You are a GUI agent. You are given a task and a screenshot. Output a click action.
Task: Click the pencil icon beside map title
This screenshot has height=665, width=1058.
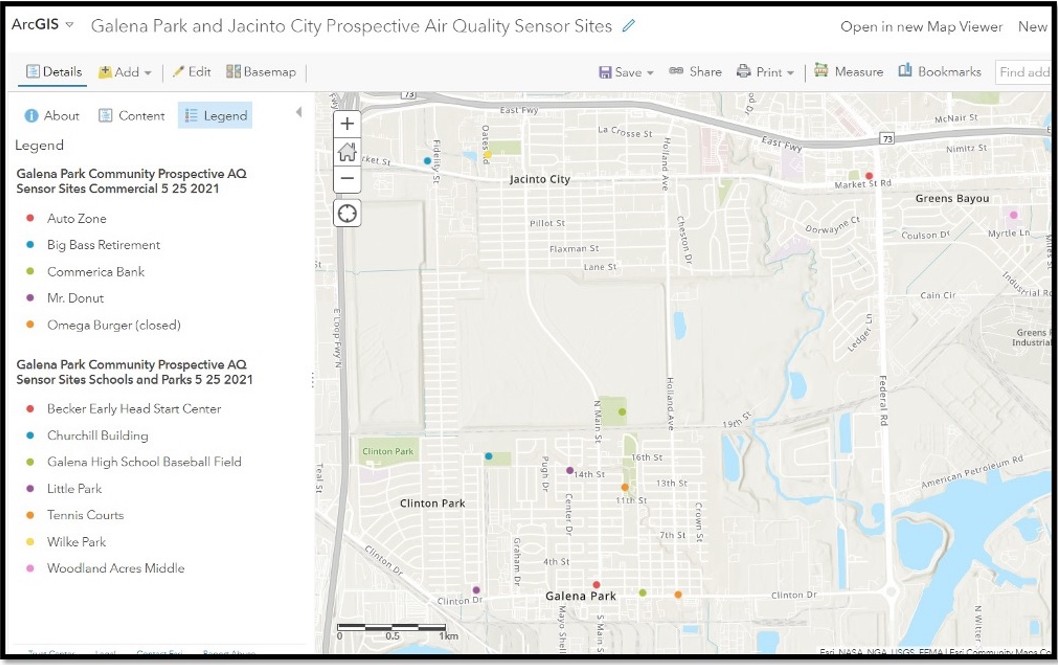coord(629,26)
